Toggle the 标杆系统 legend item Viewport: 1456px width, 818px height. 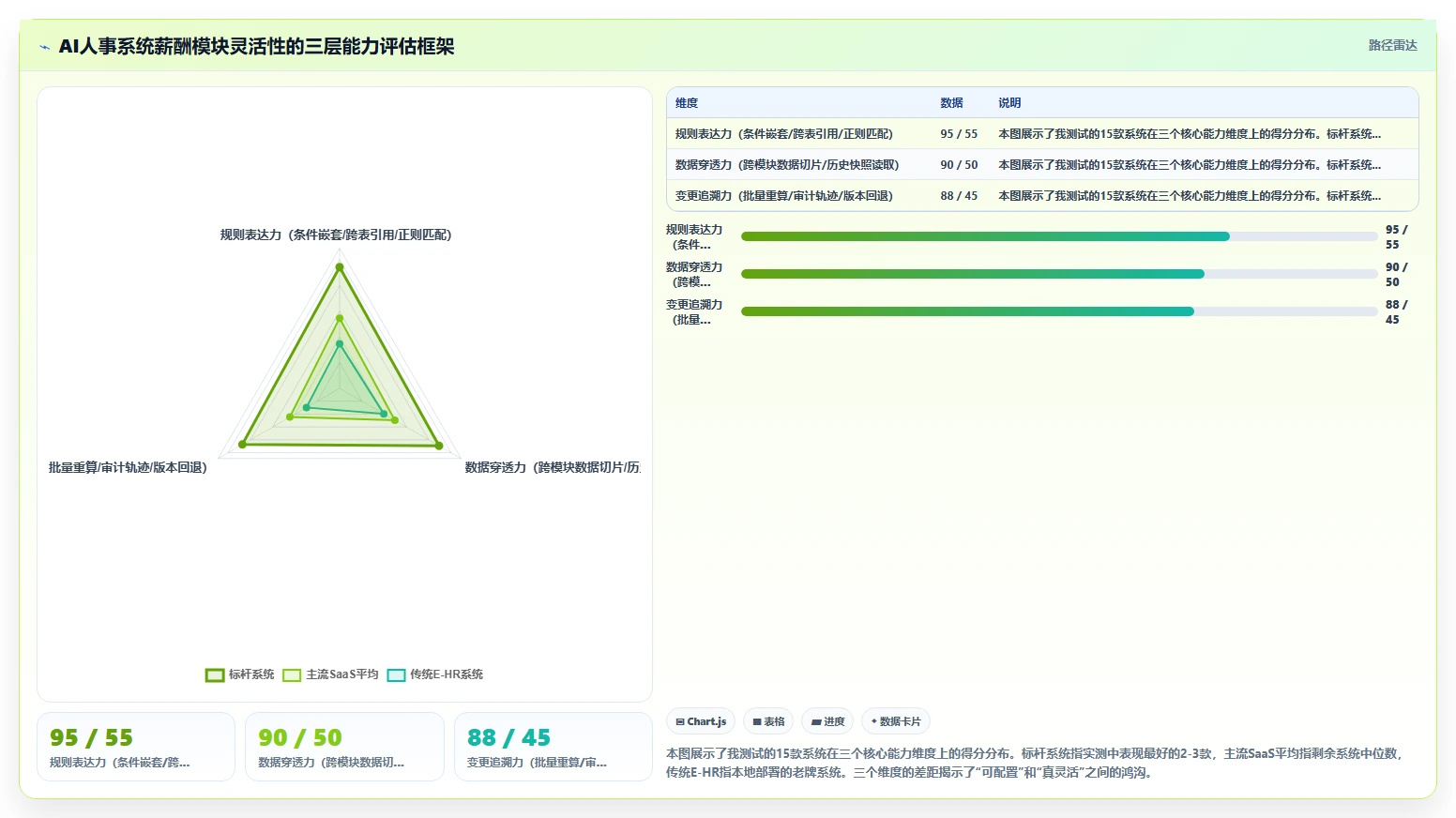(x=240, y=674)
